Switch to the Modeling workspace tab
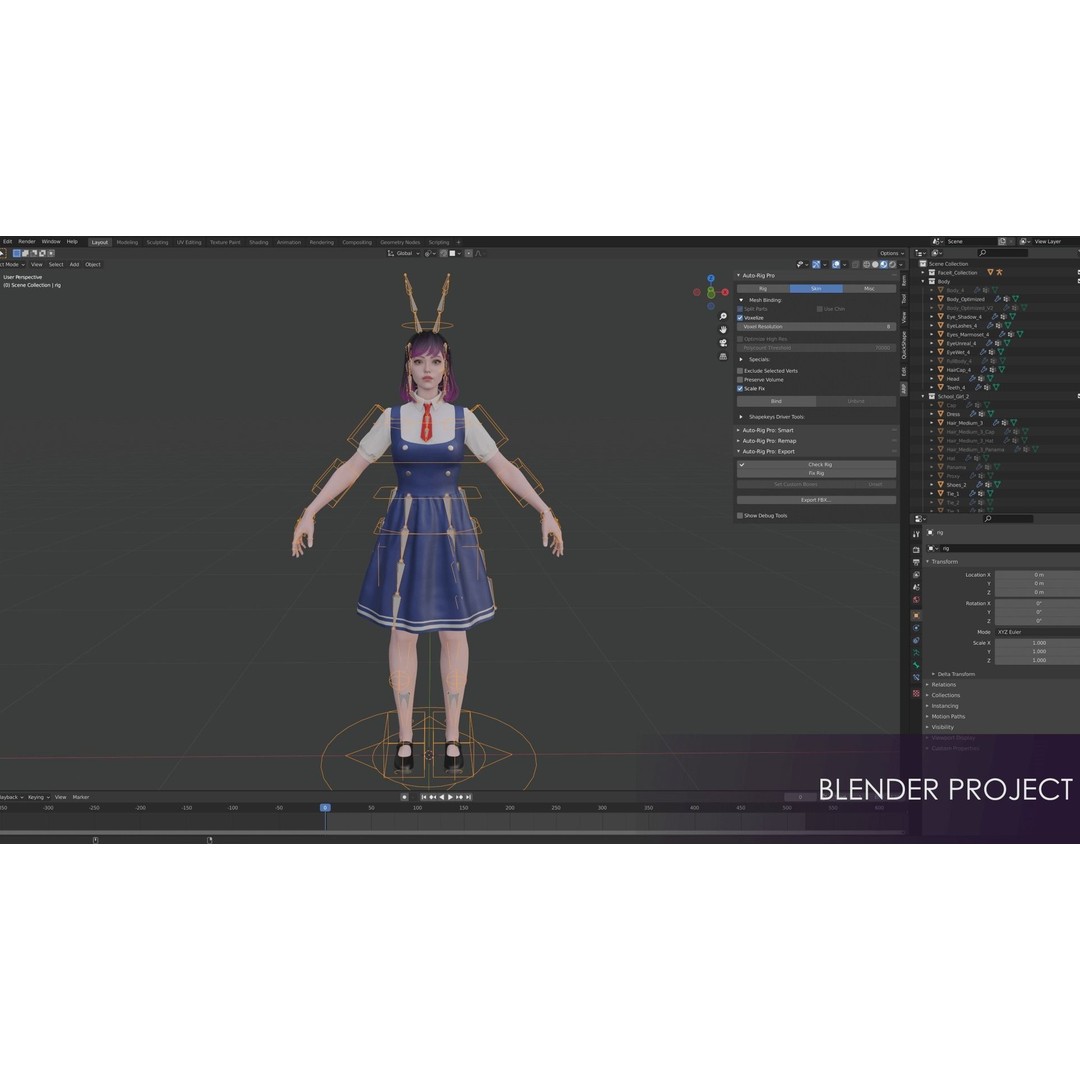 pyautogui.click(x=127, y=242)
